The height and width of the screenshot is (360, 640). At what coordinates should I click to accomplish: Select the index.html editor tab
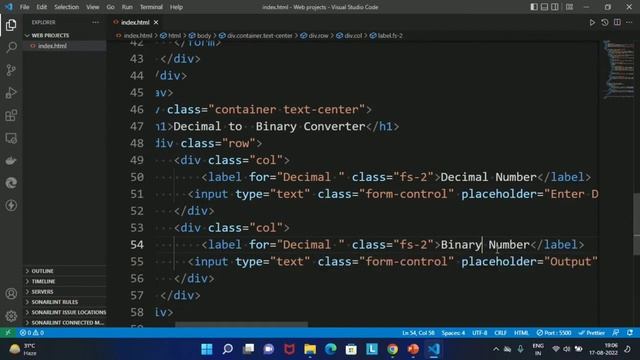pos(135,22)
